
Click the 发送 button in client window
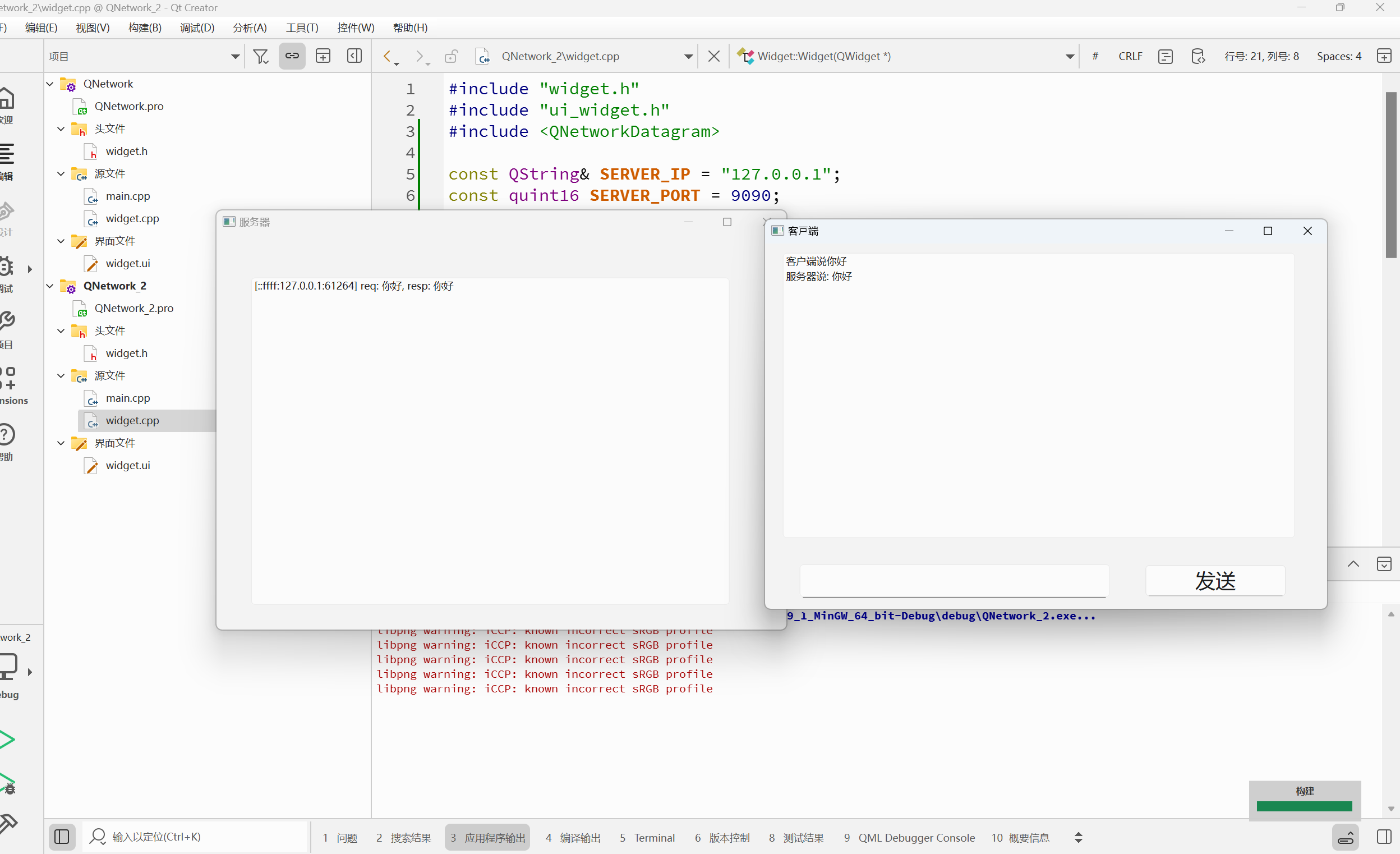1215,581
